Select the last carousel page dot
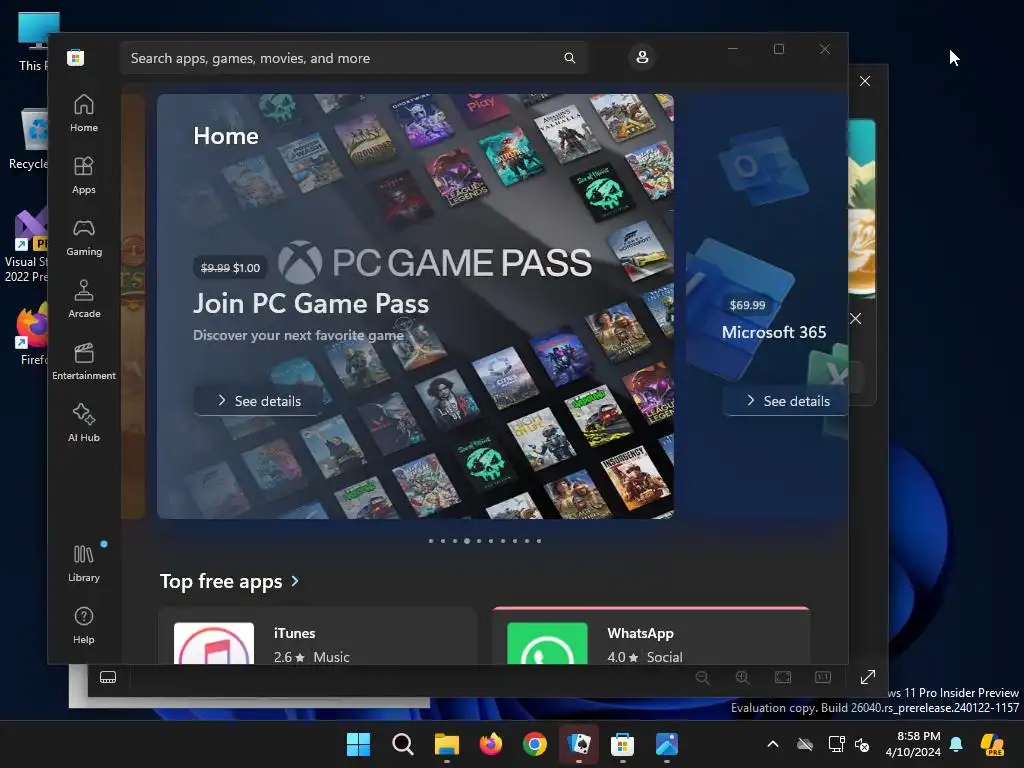 (x=539, y=541)
